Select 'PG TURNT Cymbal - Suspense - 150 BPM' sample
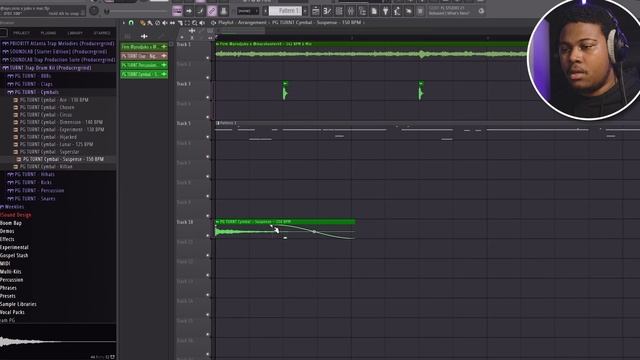The width and height of the screenshot is (640, 360). tap(63, 159)
